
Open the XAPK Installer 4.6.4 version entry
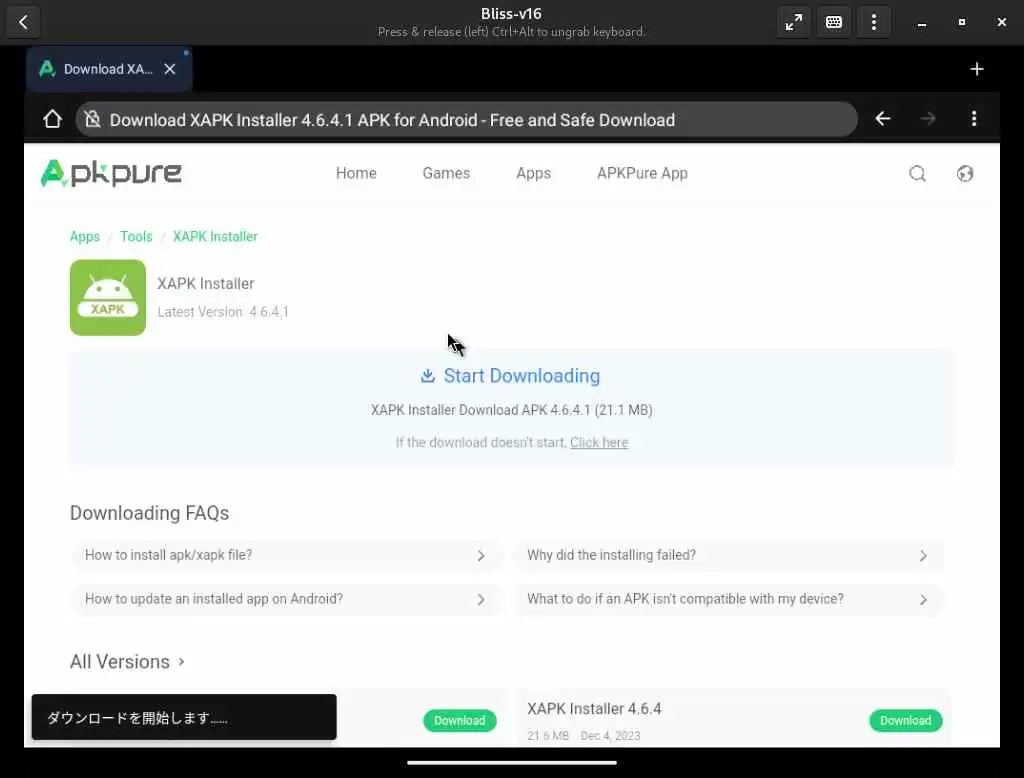pyautogui.click(x=594, y=709)
